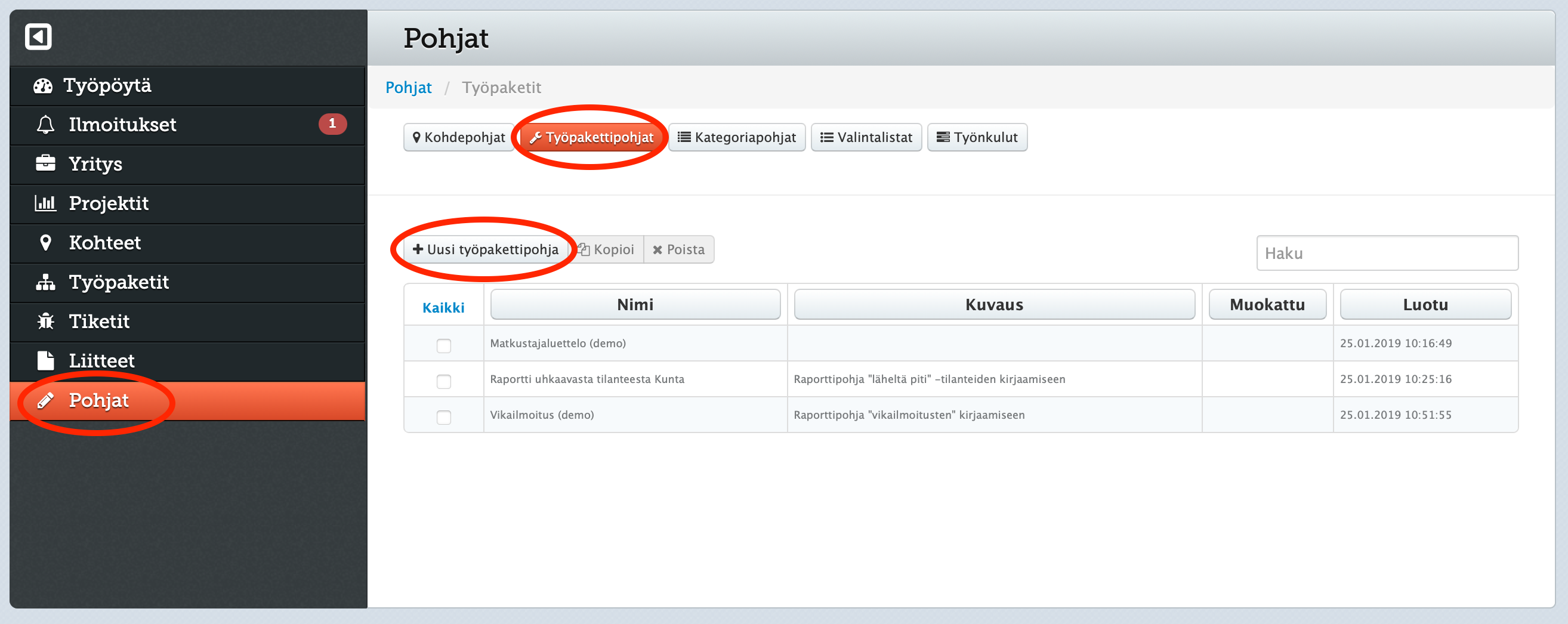Switch to the Valintalistat tab

866,138
